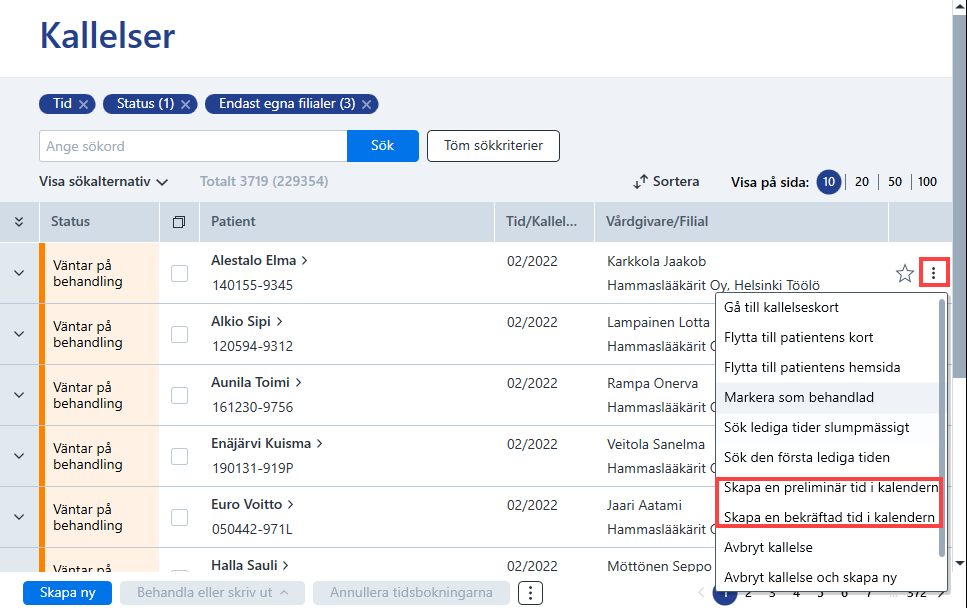Click select-all icon in table header
The height and width of the screenshot is (608, 967).
[179, 222]
